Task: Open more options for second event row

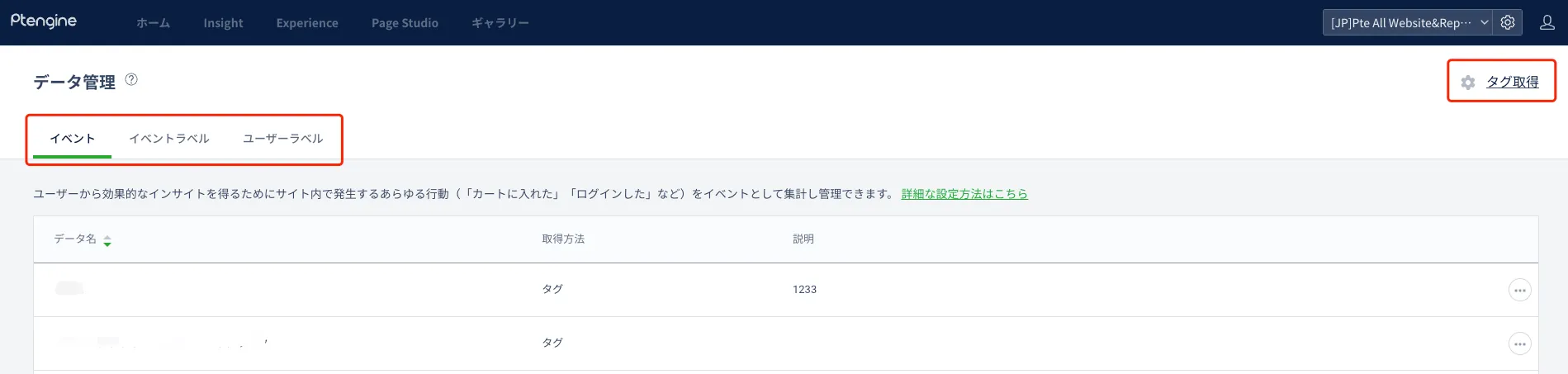Action: click(x=1519, y=343)
